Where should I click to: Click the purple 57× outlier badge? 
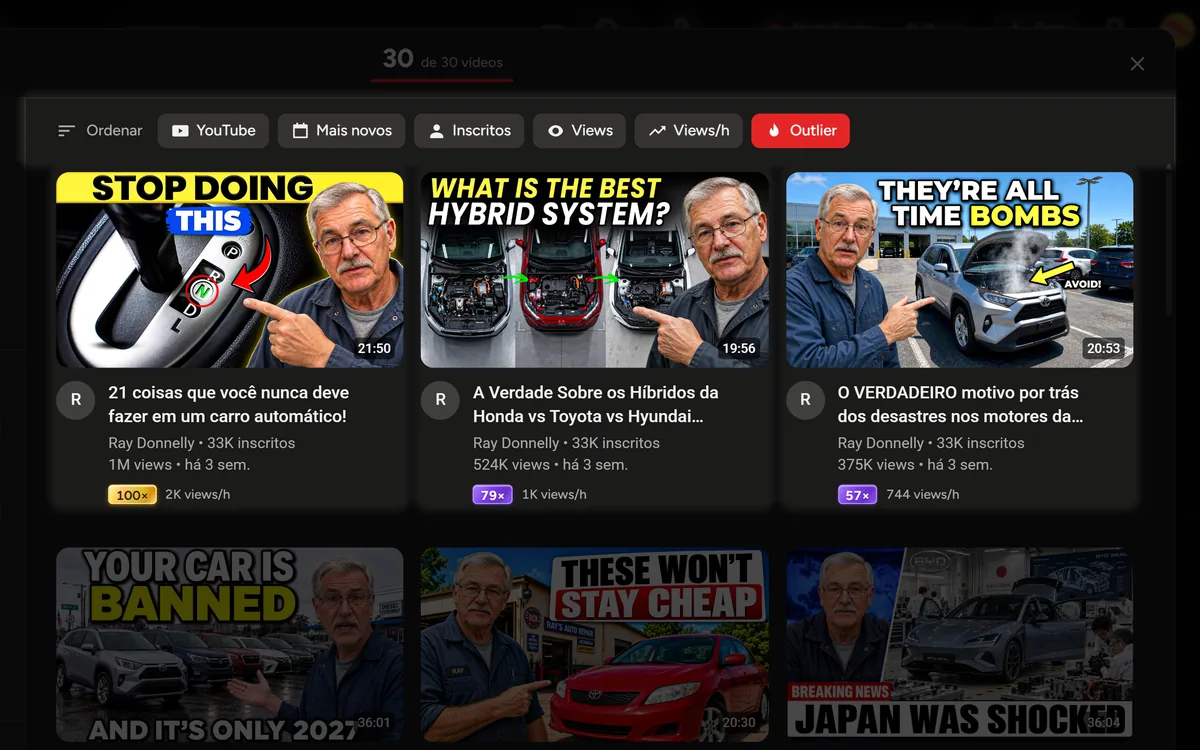tap(857, 495)
